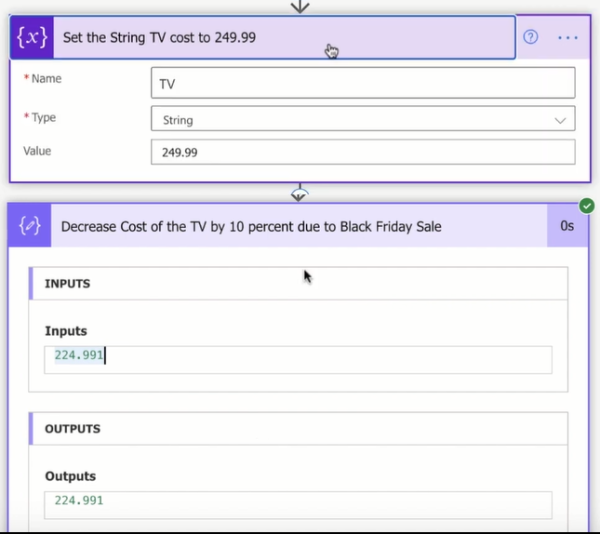Click the Name field containing TV
The width and height of the screenshot is (600, 534).
[362, 85]
